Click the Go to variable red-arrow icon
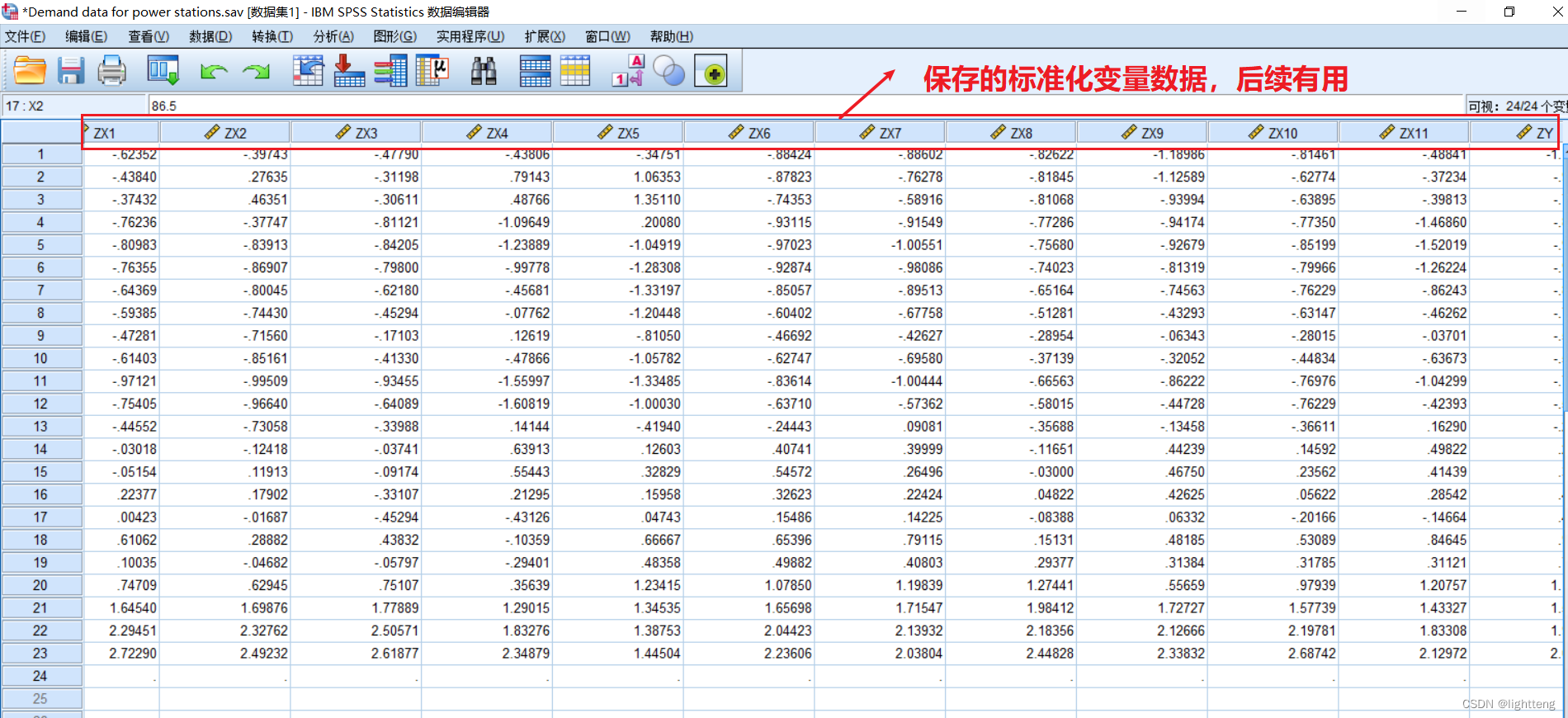The width and height of the screenshot is (1568, 718). [349, 71]
